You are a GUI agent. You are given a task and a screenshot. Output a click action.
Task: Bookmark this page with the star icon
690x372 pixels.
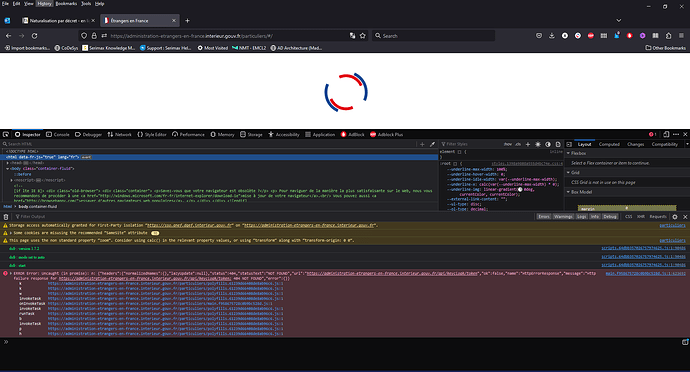[x=363, y=36]
